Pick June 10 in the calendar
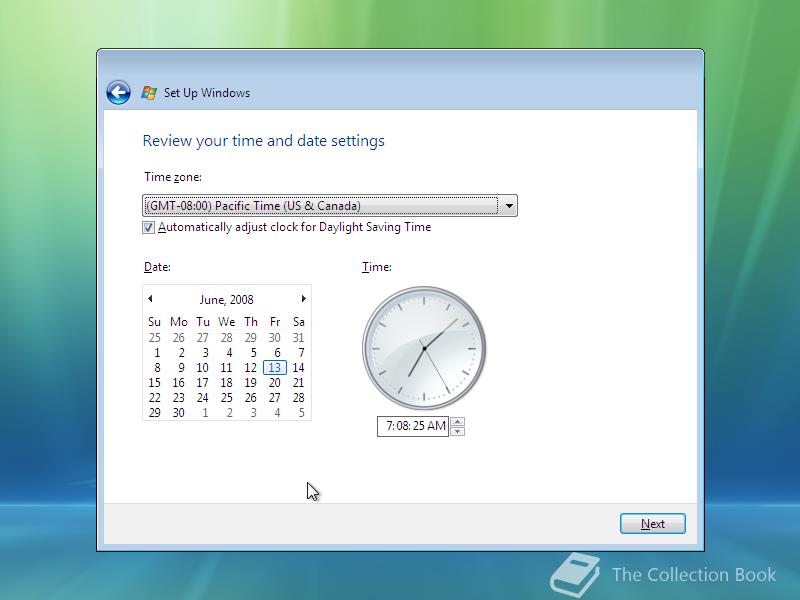Viewport: 800px width, 600px height. pyautogui.click(x=202, y=367)
